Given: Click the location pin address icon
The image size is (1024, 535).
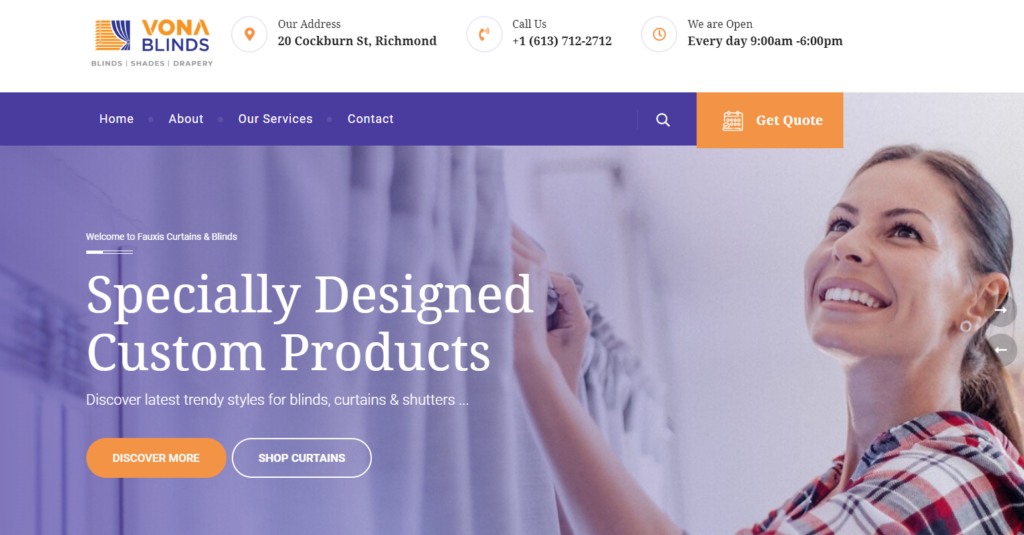Looking at the screenshot, I should pos(249,34).
